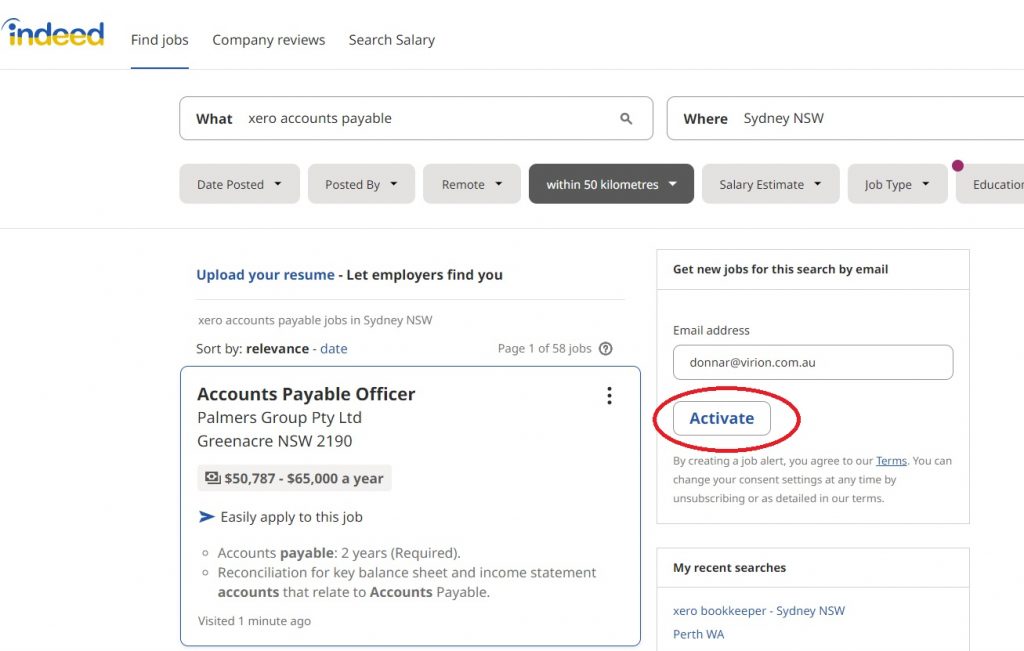
Task: Go to the Find jobs tab
Action: click(x=159, y=40)
